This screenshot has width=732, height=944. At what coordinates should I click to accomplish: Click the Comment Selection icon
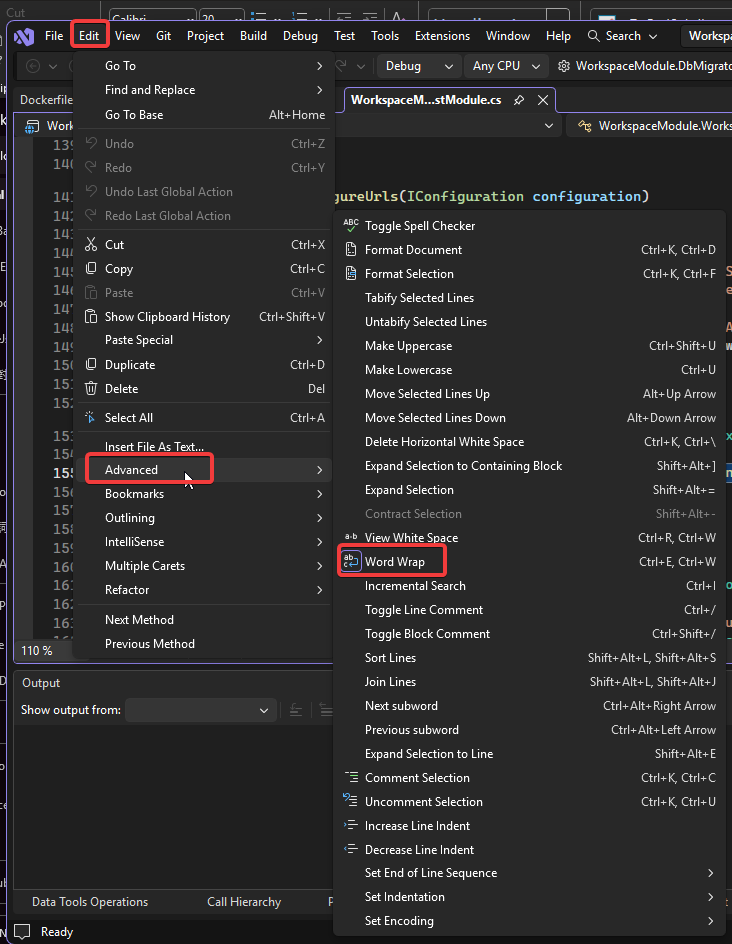350,778
